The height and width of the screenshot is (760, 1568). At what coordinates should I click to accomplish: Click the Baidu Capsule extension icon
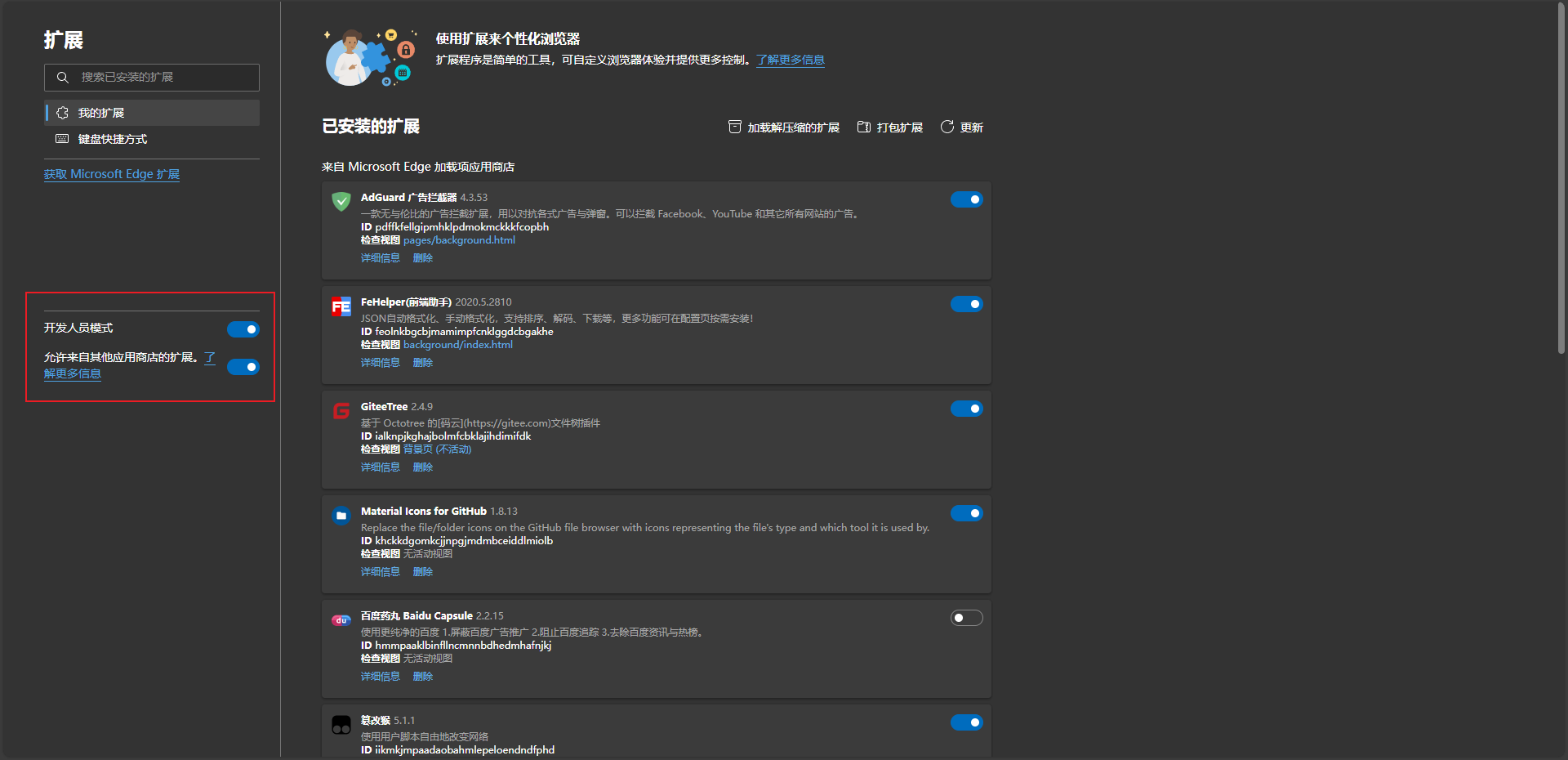coord(341,620)
